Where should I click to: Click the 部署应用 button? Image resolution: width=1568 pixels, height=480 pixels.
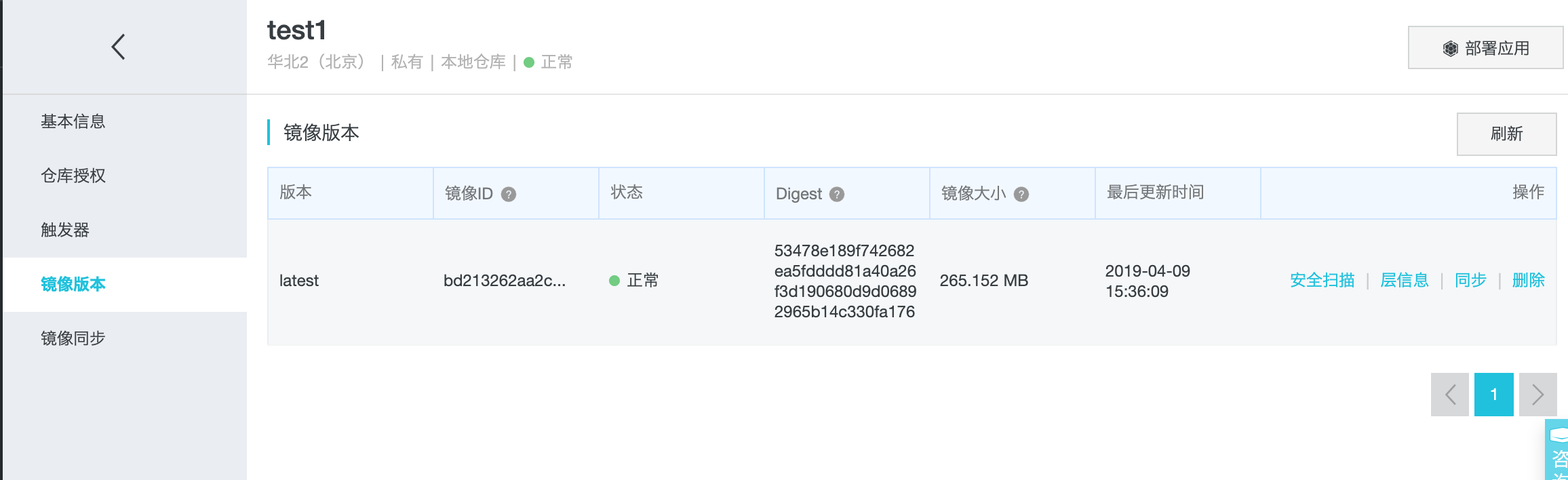tap(1485, 48)
